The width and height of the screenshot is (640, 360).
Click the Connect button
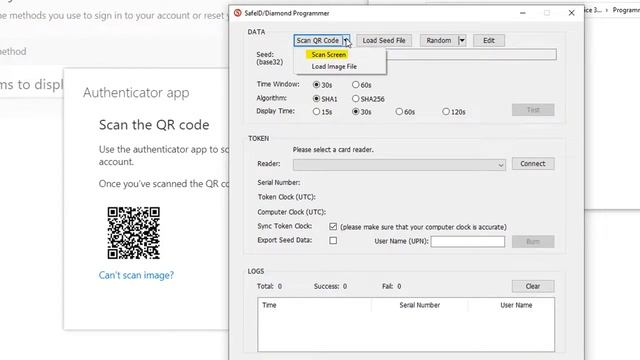point(533,164)
